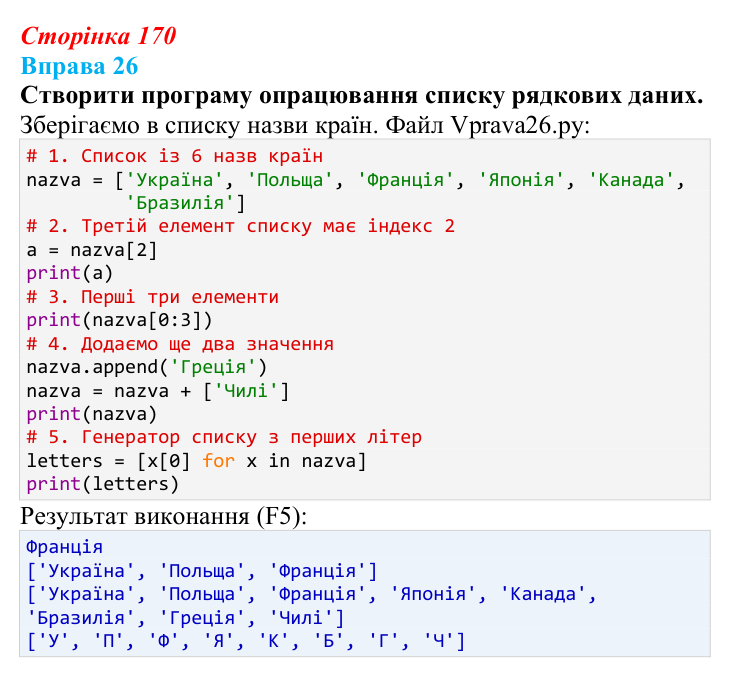This screenshot has height=677, width=730.
Task: Click output list of first letters ['У', 'П', ...]
Action: tap(246, 642)
